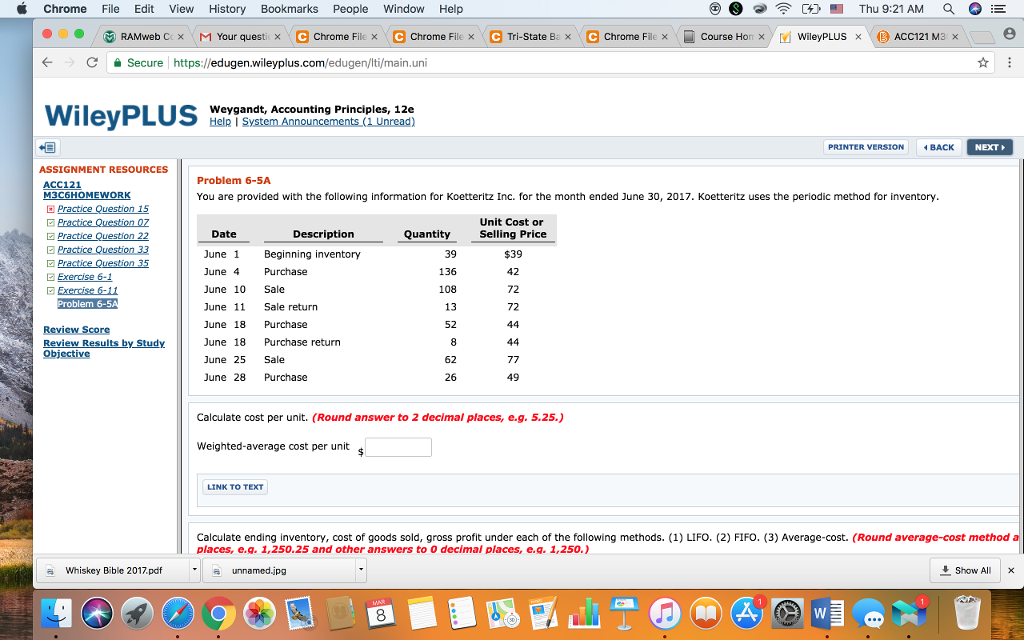Open the ACC121 M3C6HOMEWORK link
This screenshot has height=640, width=1024.
click(87, 190)
